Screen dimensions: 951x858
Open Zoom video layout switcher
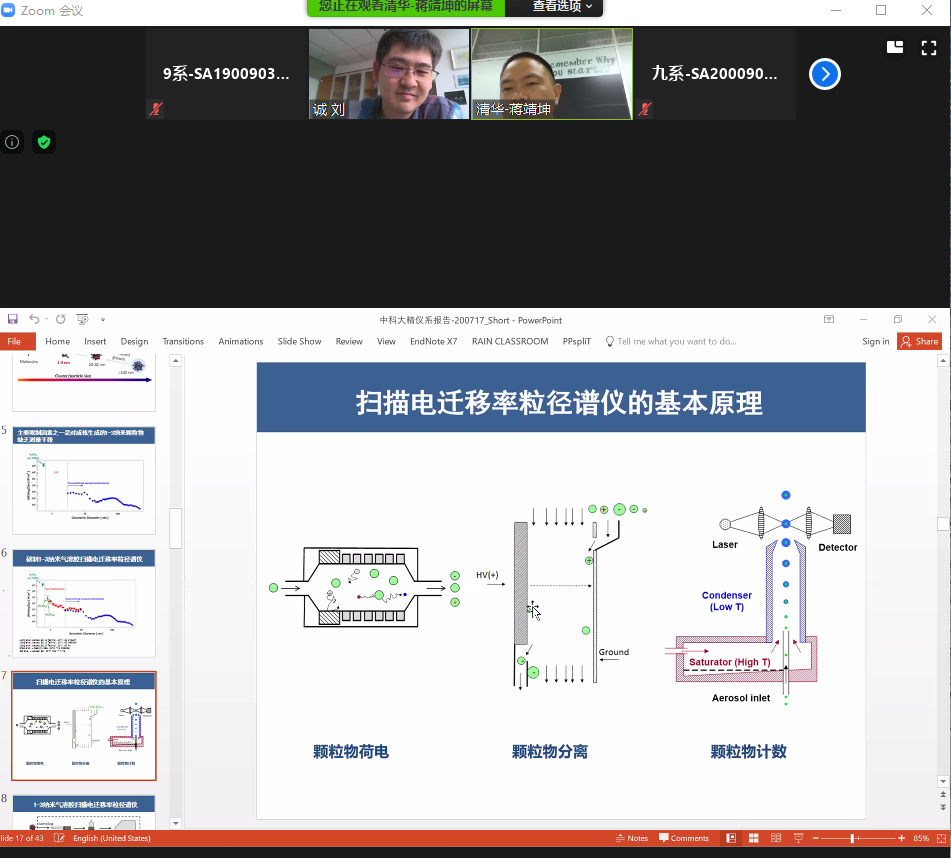tap(895, 47)
